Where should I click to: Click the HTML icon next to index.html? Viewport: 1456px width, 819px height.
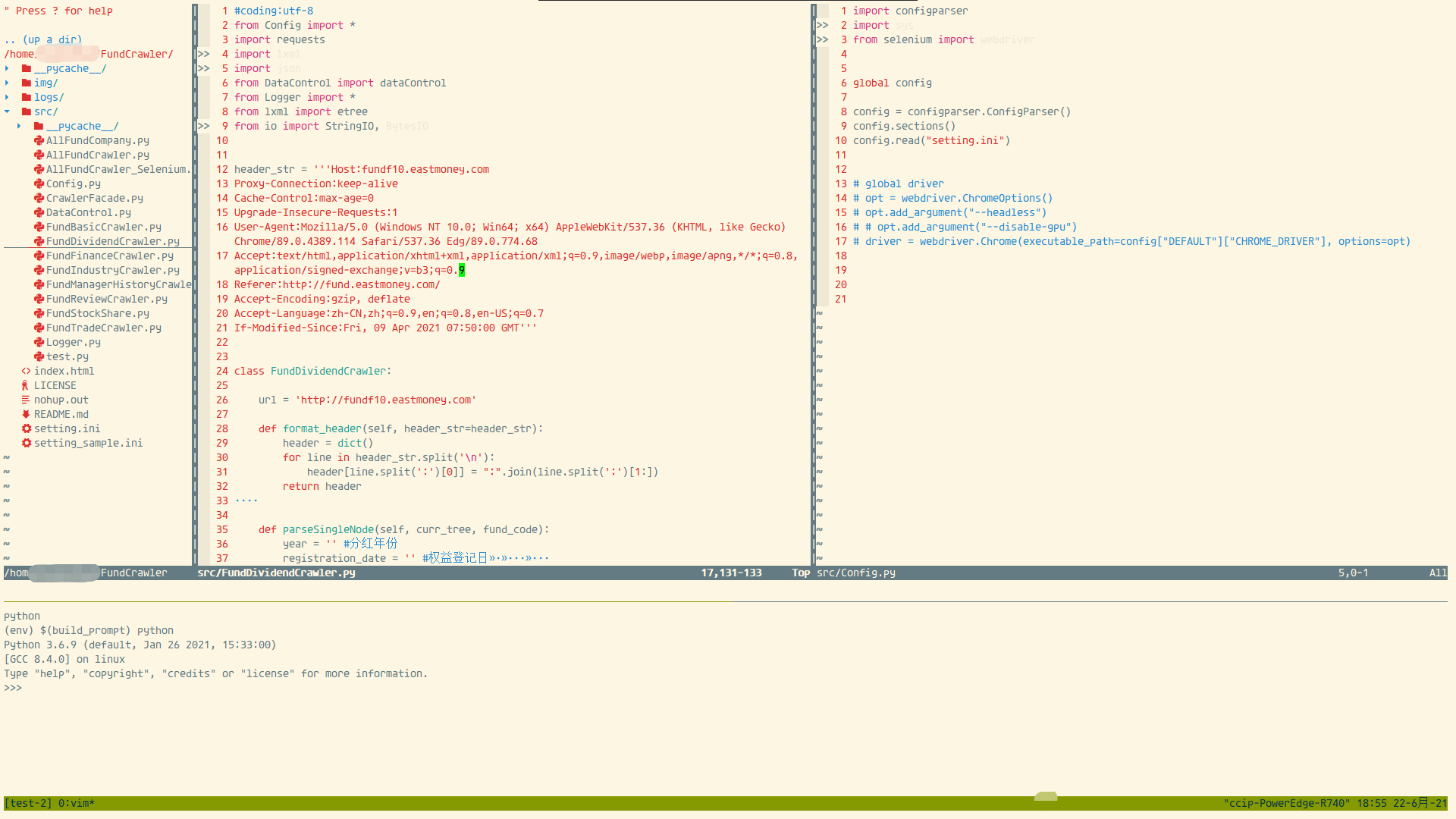pos(27,371)
